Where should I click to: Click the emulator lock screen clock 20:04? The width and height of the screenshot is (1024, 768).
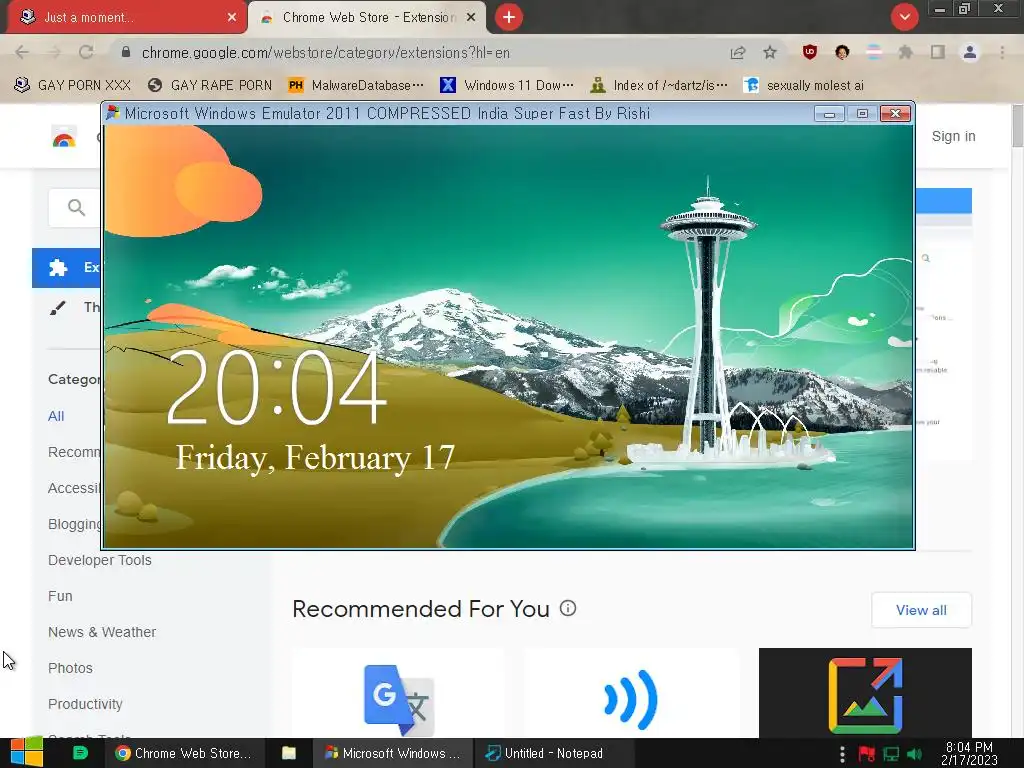(x=277, y=388)
